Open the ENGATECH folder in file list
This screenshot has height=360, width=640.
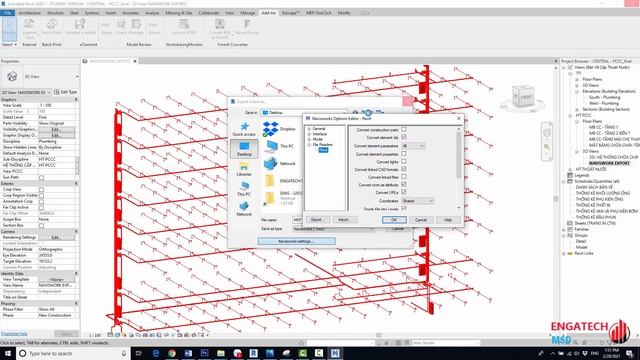coord(282,180)
